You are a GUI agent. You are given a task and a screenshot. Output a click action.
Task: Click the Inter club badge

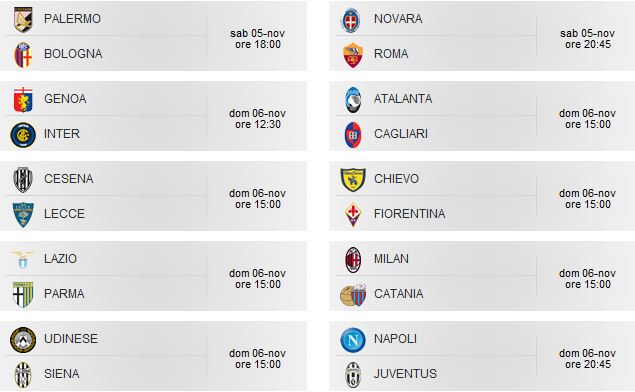[x=23, y=135]
